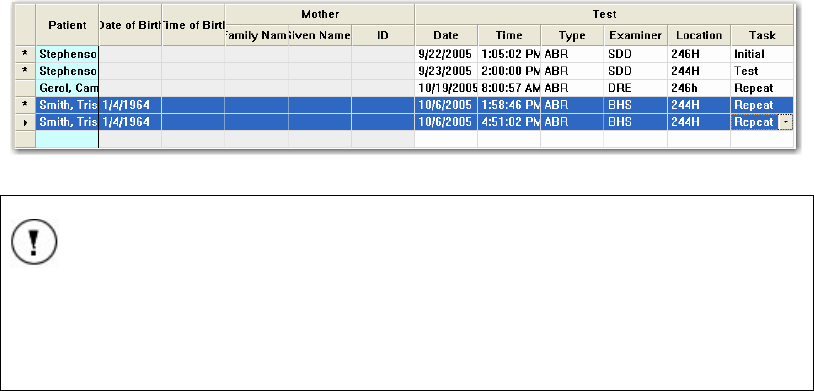Click the Examiner column header
Image resolution: width=814 pixels, height=391 pixels.
tap(635, 35)
